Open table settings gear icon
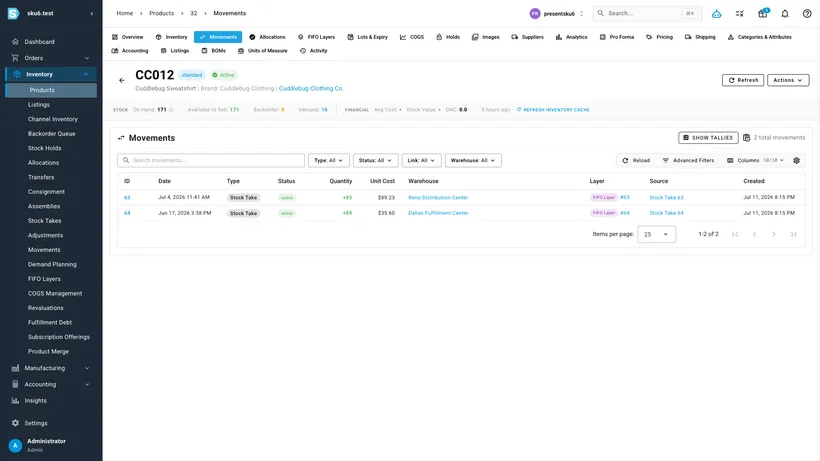 (x=796, y=160)
